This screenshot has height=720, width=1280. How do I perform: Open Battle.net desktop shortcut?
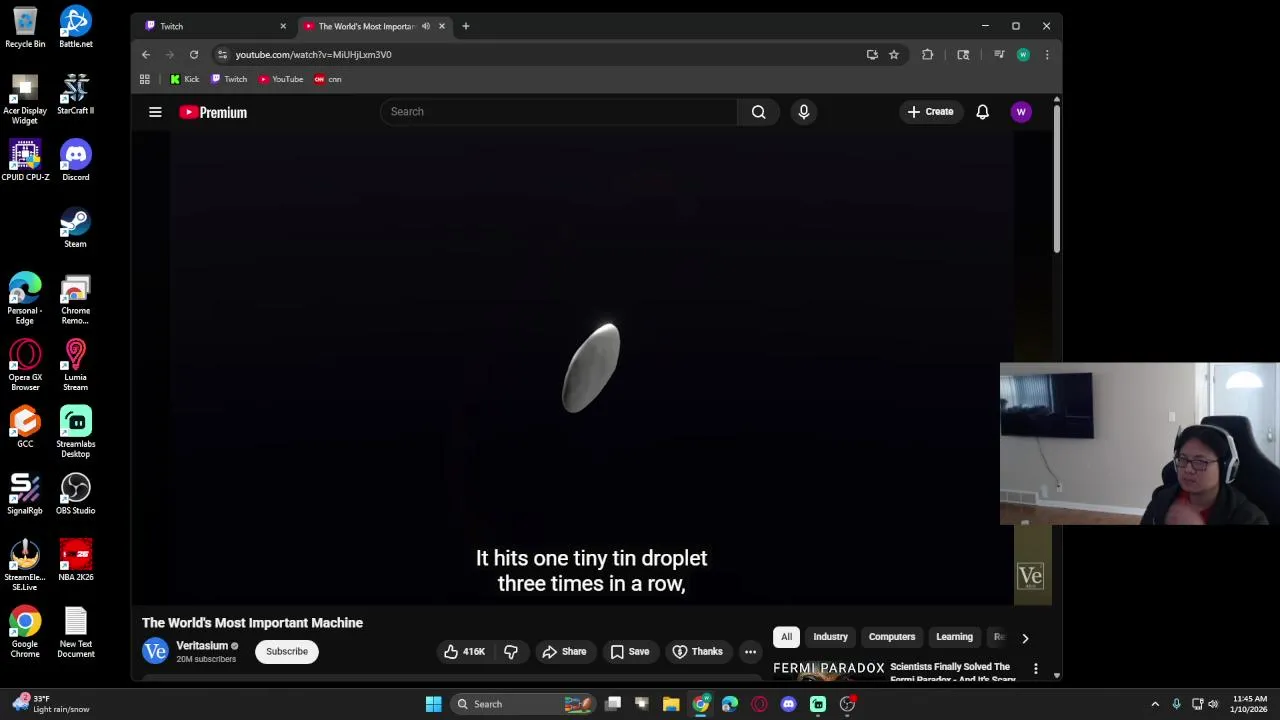75,27
